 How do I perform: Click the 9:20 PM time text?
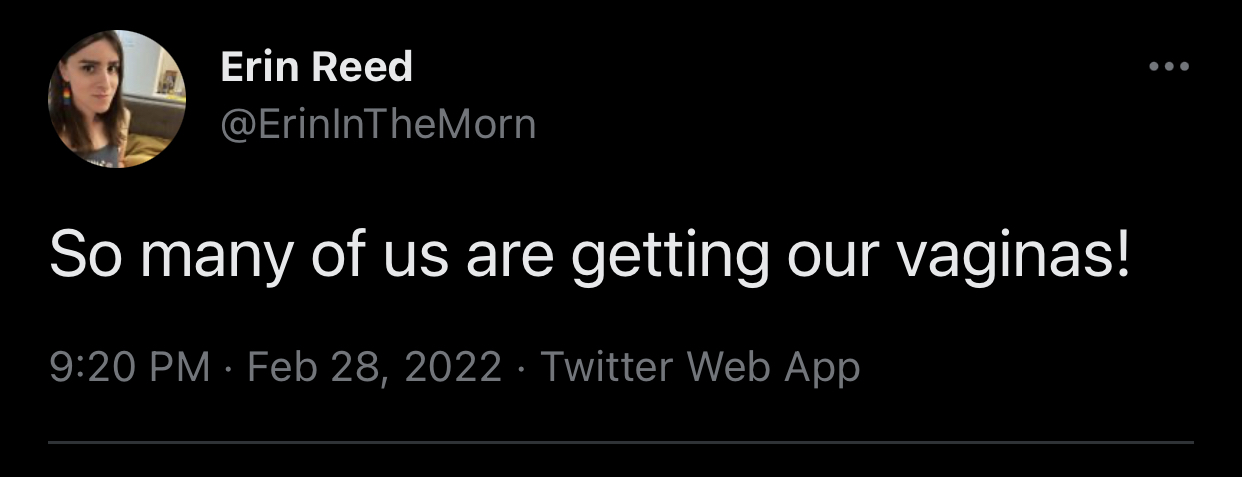pos(129,368)
